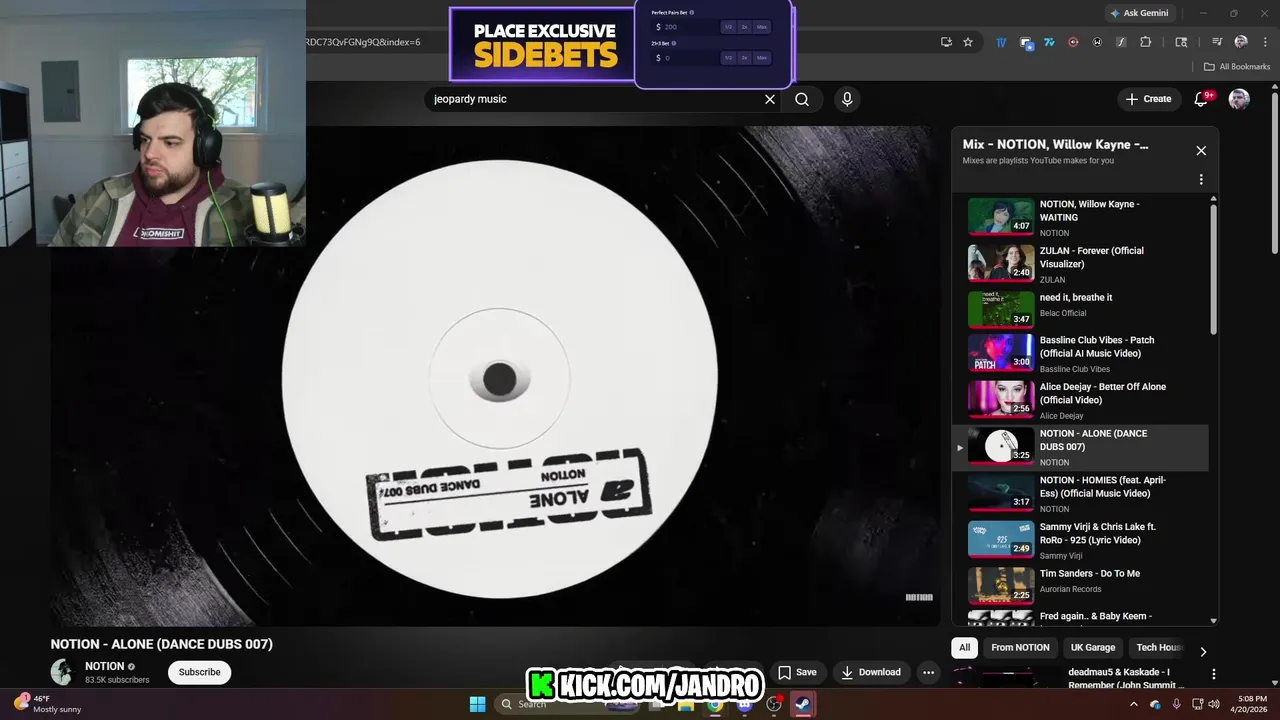Open Chrome media controls icon

[1217, 42]
